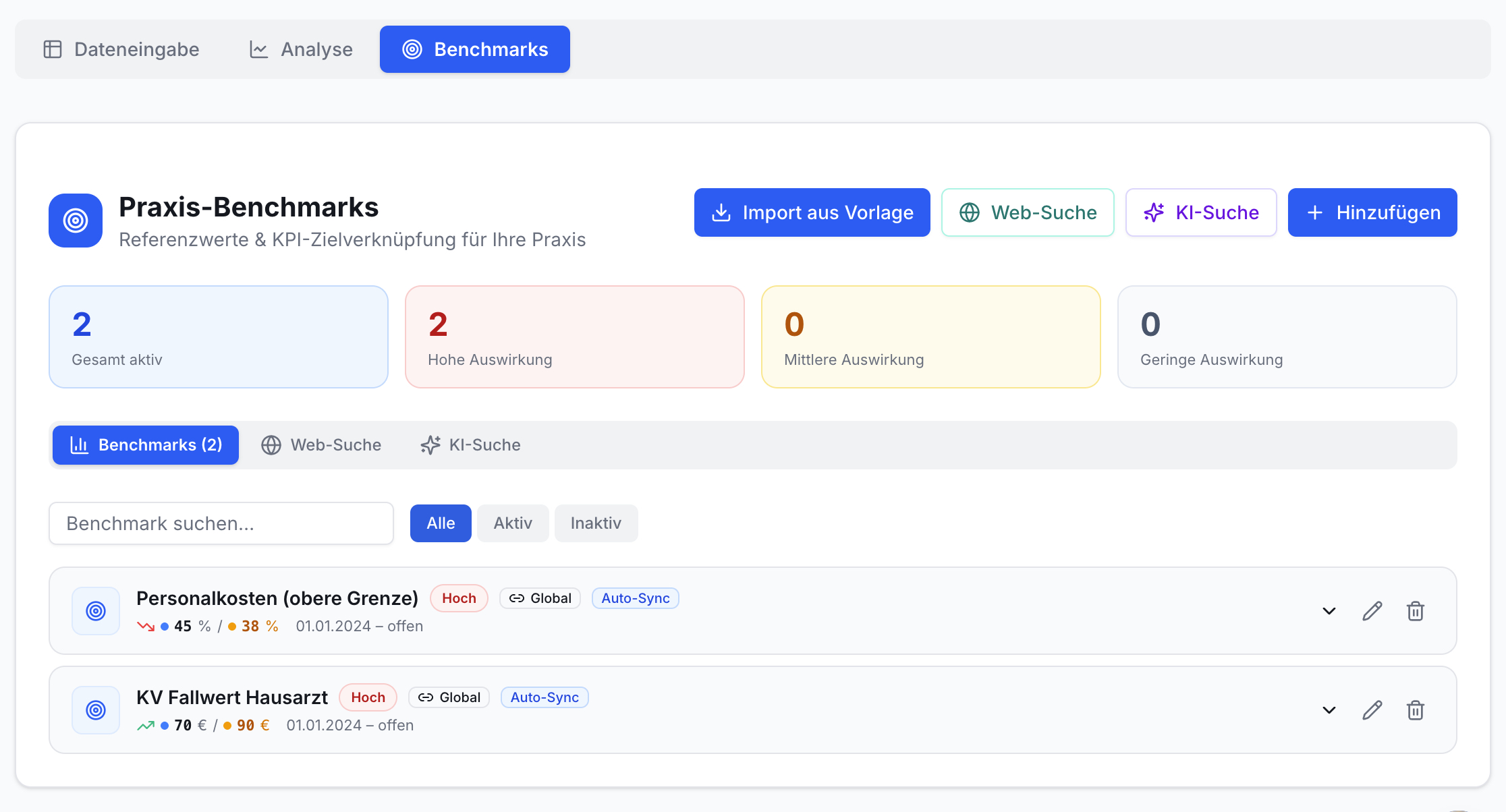Click the KV Fallwert Hausarzt title
This screenshot has width=1506, height=812.
pyautogui.click(x=232, y=697)
